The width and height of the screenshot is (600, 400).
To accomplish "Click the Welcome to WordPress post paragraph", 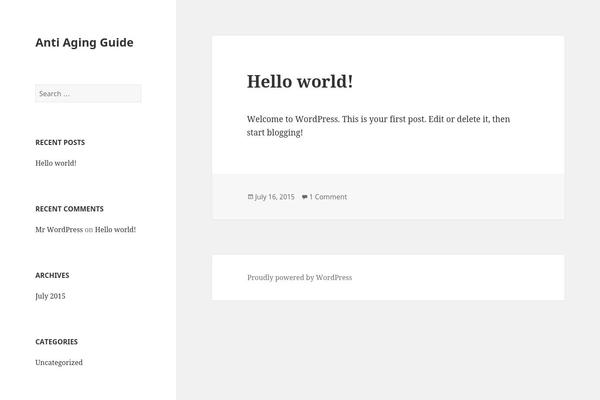I will (x=378, y=126).
